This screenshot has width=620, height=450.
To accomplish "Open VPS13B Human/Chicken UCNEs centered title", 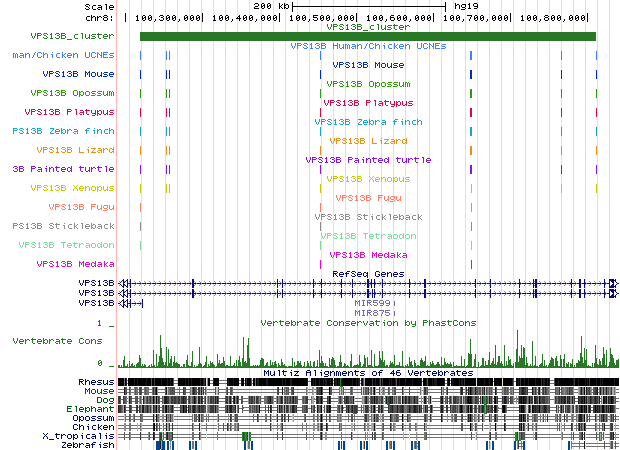I will [x=368, y=46].
